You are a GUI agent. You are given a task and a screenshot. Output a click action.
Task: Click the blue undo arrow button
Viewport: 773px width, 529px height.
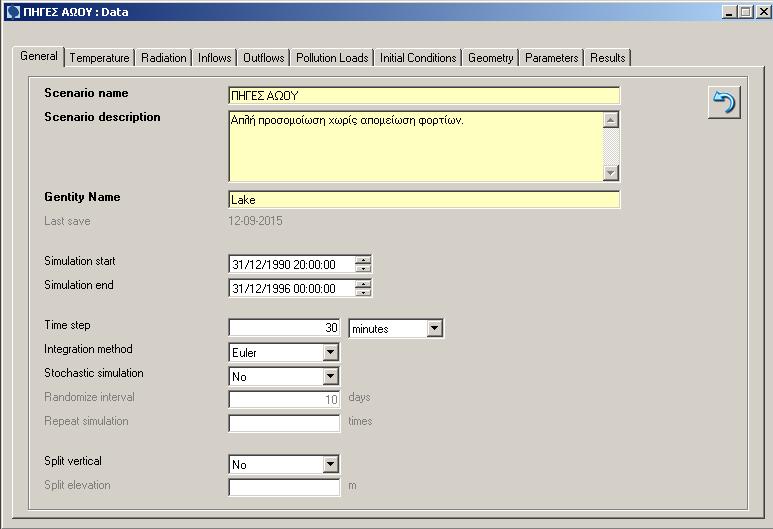(x=724, y=103)
